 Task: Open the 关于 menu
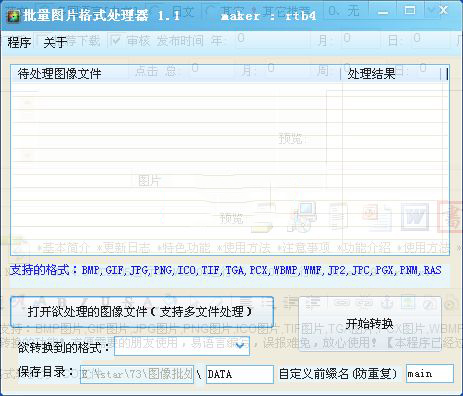(x=55, y=42)
